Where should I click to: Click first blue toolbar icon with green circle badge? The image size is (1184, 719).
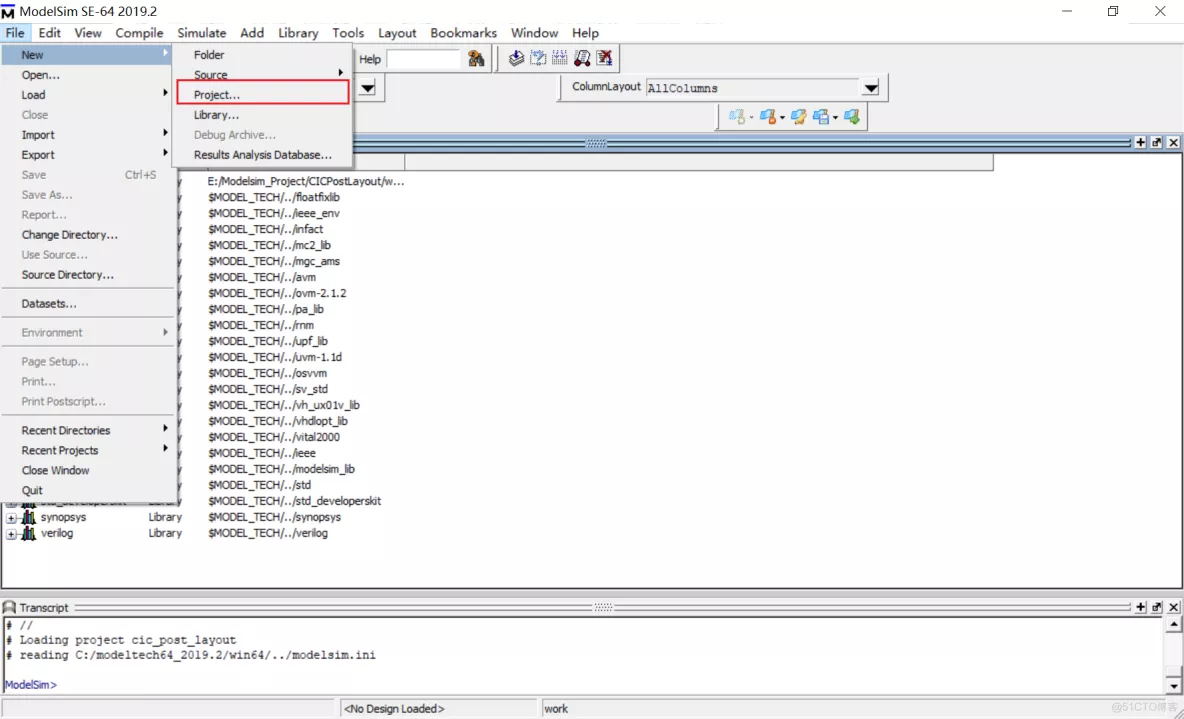pyautogui.click(x=737, y=116)
